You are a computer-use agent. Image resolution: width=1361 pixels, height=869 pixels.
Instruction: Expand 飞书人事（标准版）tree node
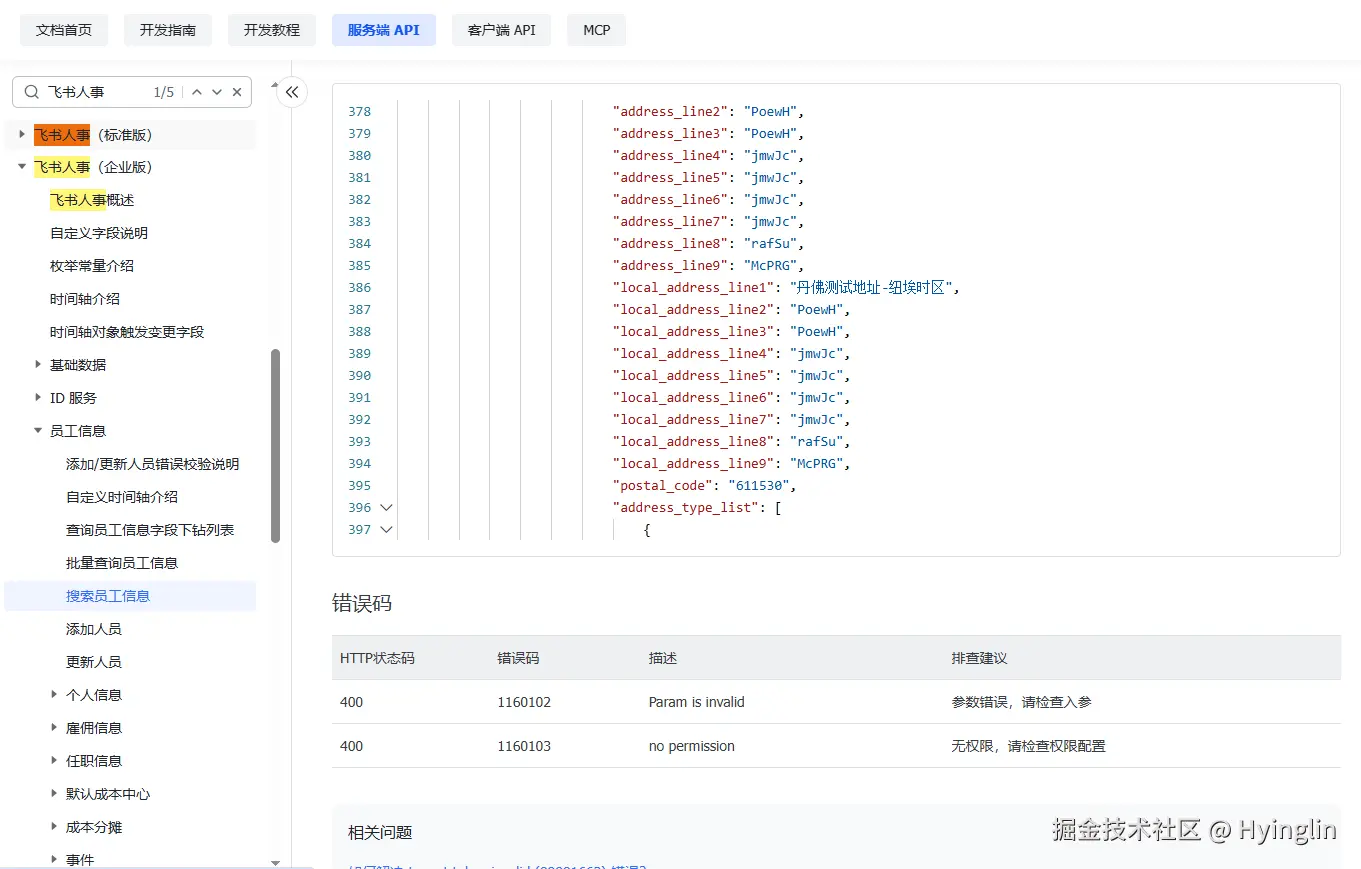coord(22,134)
